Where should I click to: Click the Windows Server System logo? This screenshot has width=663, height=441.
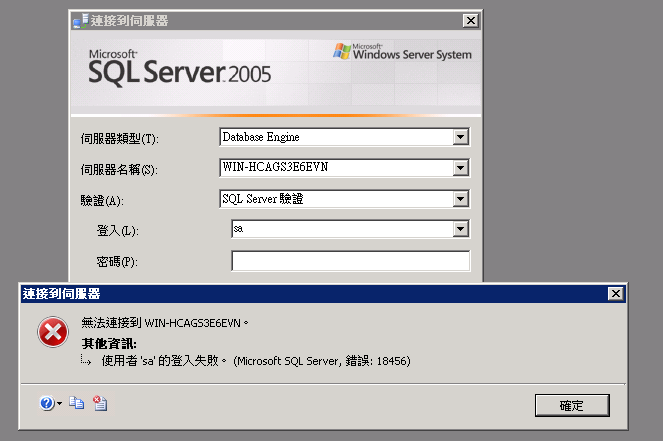click(402, 52)
